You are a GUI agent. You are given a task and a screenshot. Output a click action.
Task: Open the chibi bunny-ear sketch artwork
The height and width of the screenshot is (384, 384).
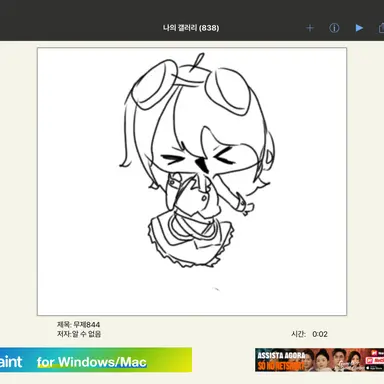tap(192, 181)
